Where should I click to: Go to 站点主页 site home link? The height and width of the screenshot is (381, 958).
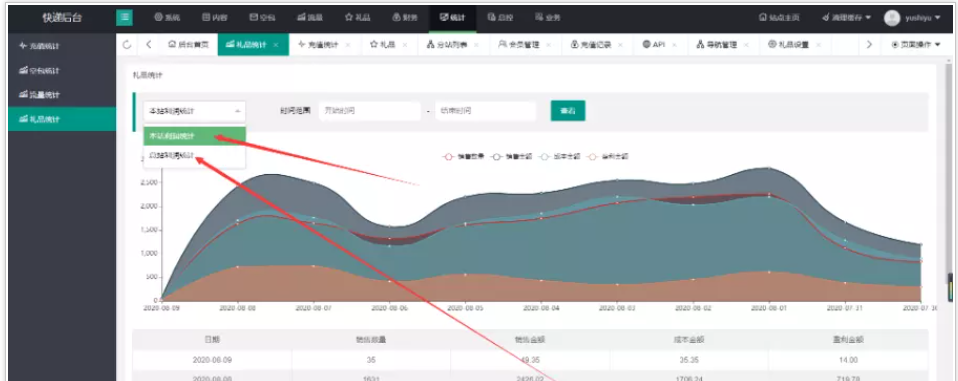[780, 18]
